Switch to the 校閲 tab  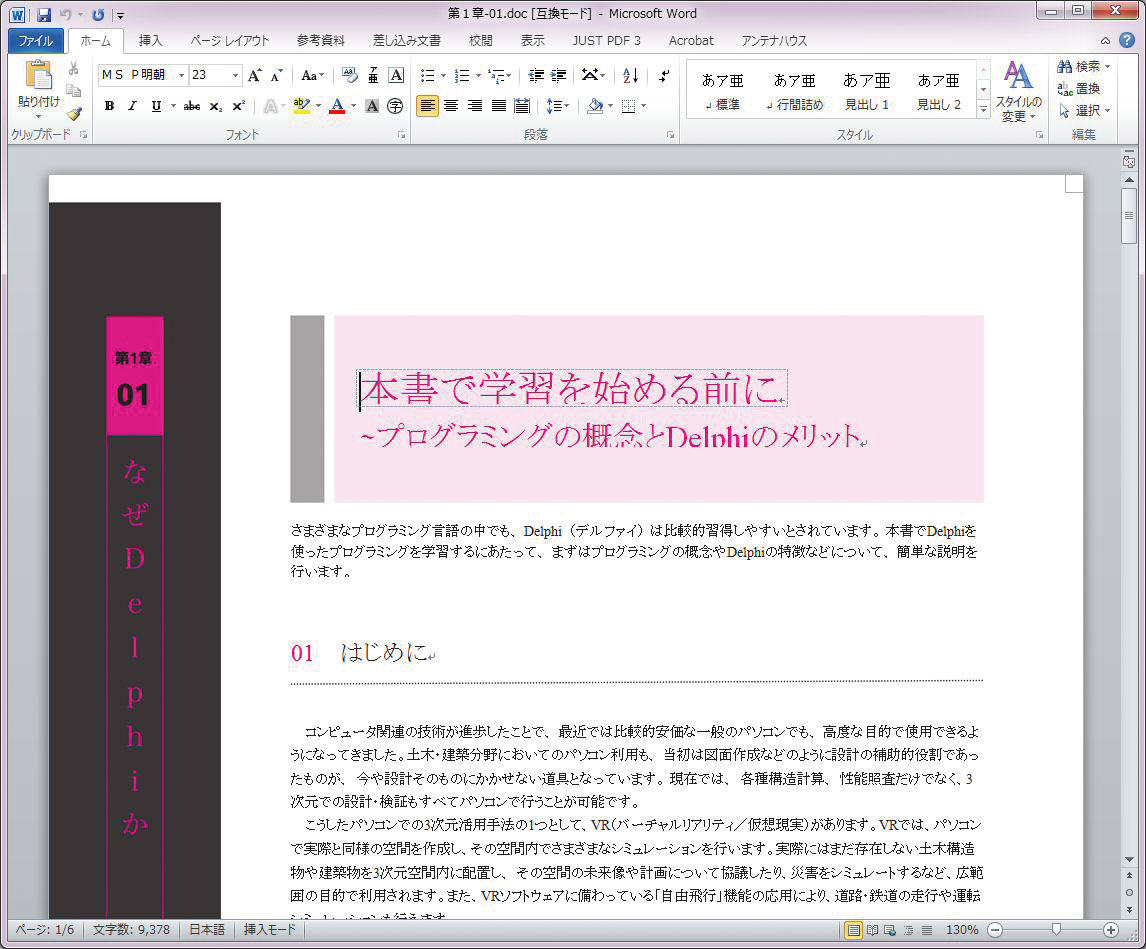480,41
